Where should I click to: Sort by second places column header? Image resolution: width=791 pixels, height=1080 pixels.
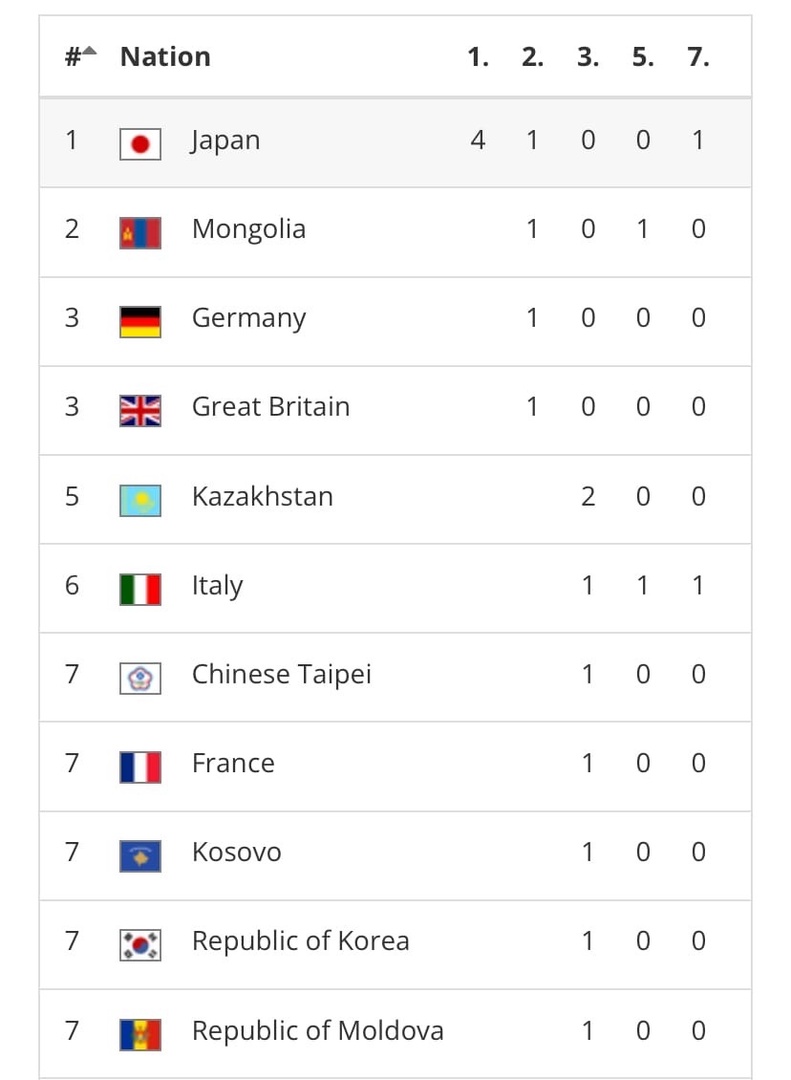tap(533, 56)
